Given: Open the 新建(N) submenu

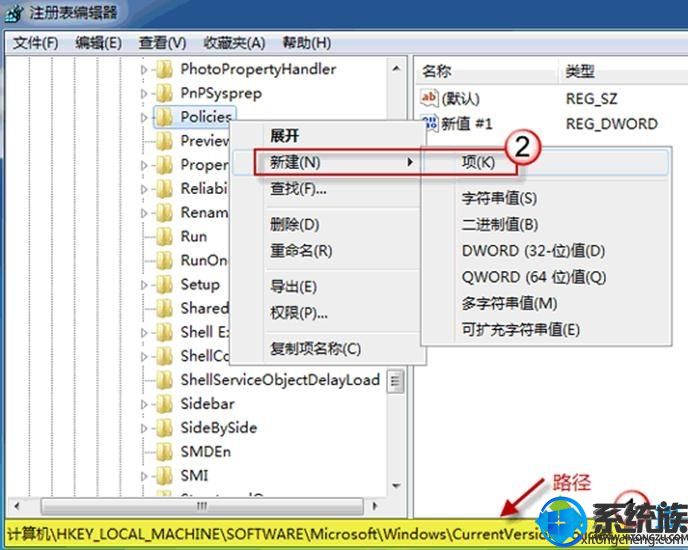Looking at the screenshot, I should pos(327,162).
